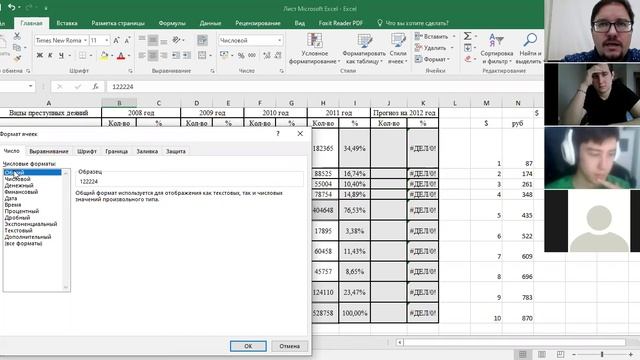Apply percent style format

tap(241, 56)
